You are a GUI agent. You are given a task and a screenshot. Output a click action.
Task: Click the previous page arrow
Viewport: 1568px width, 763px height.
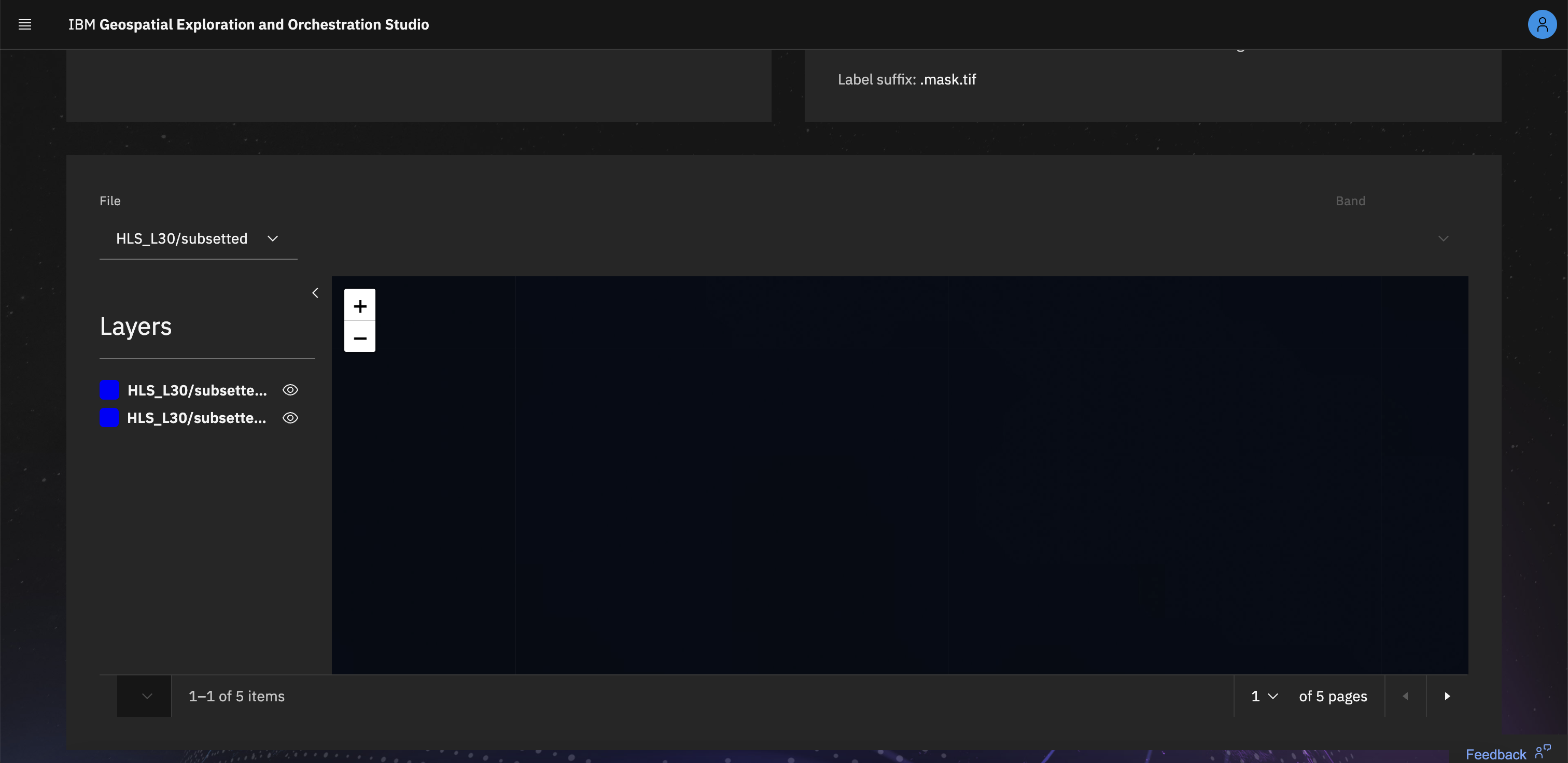(x=1405, y=696)
